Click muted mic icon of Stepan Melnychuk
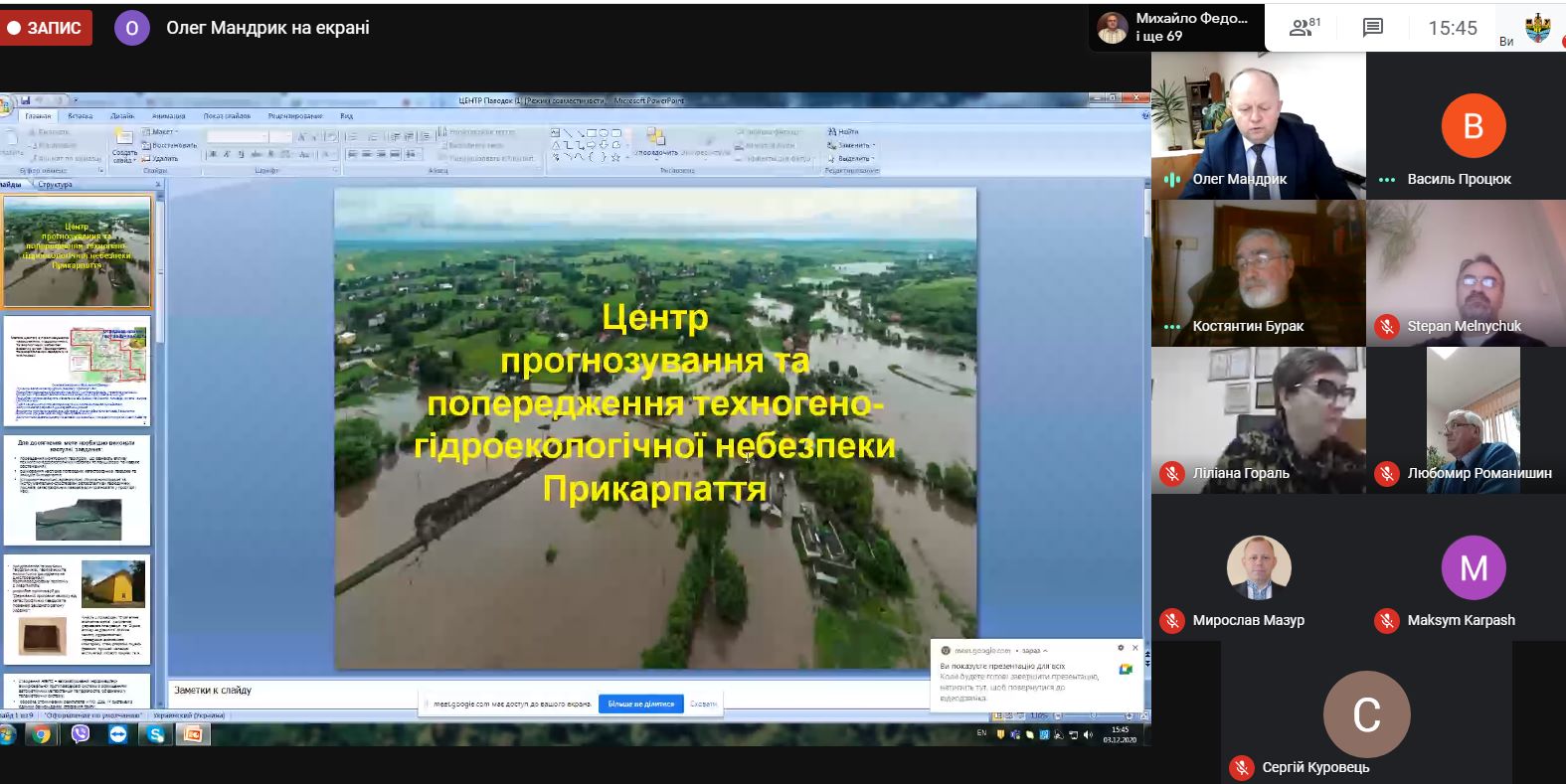This screenshot has height=784, width=1566. 1386,326
